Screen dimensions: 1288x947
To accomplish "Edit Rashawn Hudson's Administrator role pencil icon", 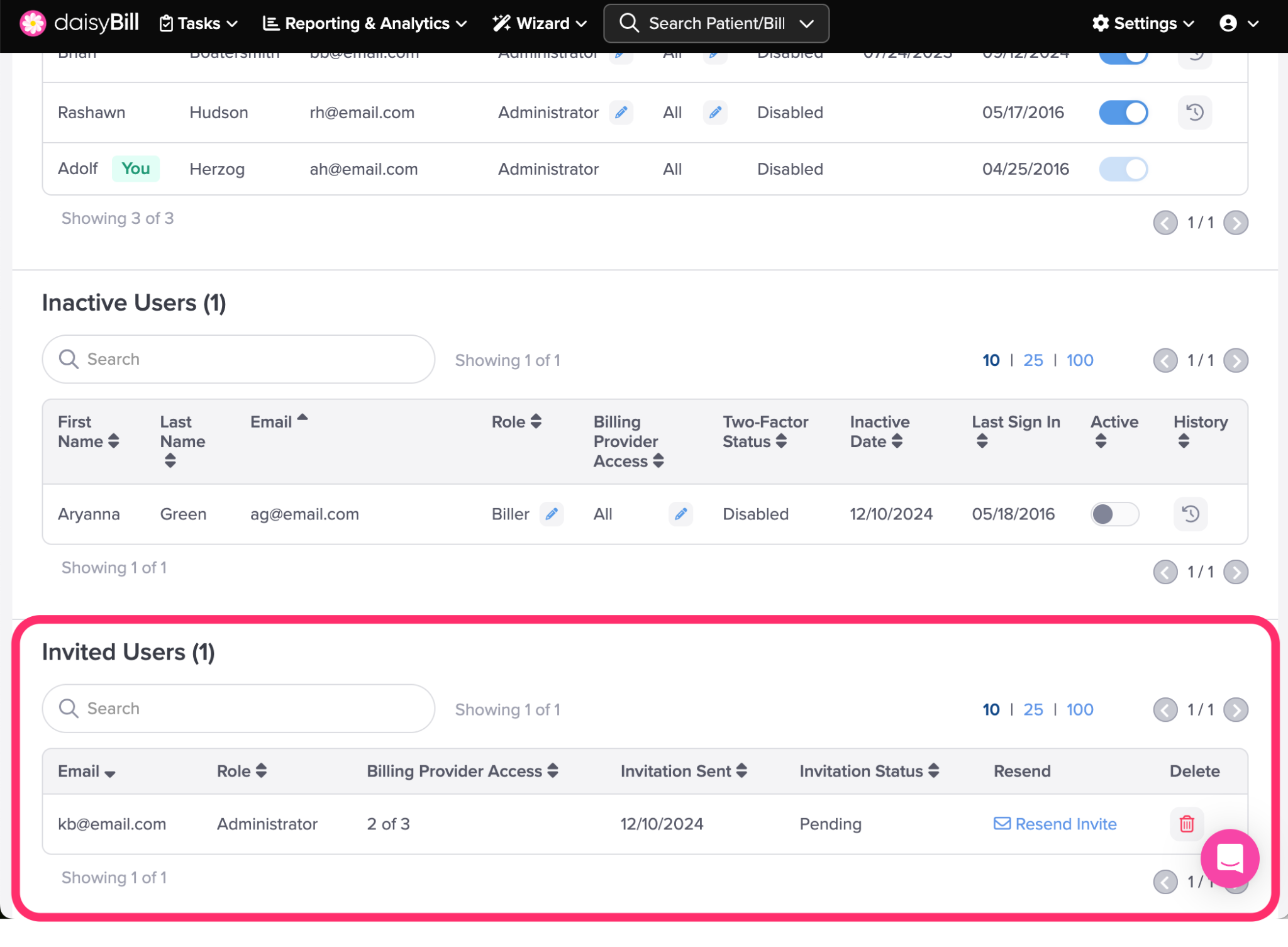I will [x=621, y=113].
